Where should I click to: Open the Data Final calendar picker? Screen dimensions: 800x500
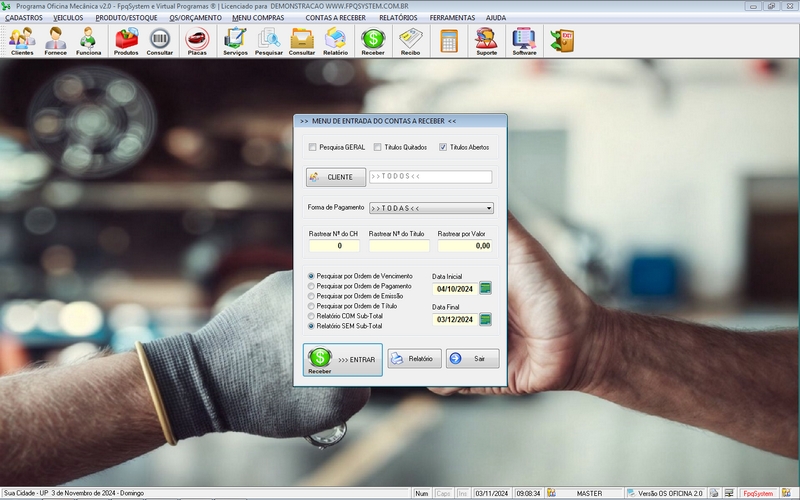(x=486, y=320)
